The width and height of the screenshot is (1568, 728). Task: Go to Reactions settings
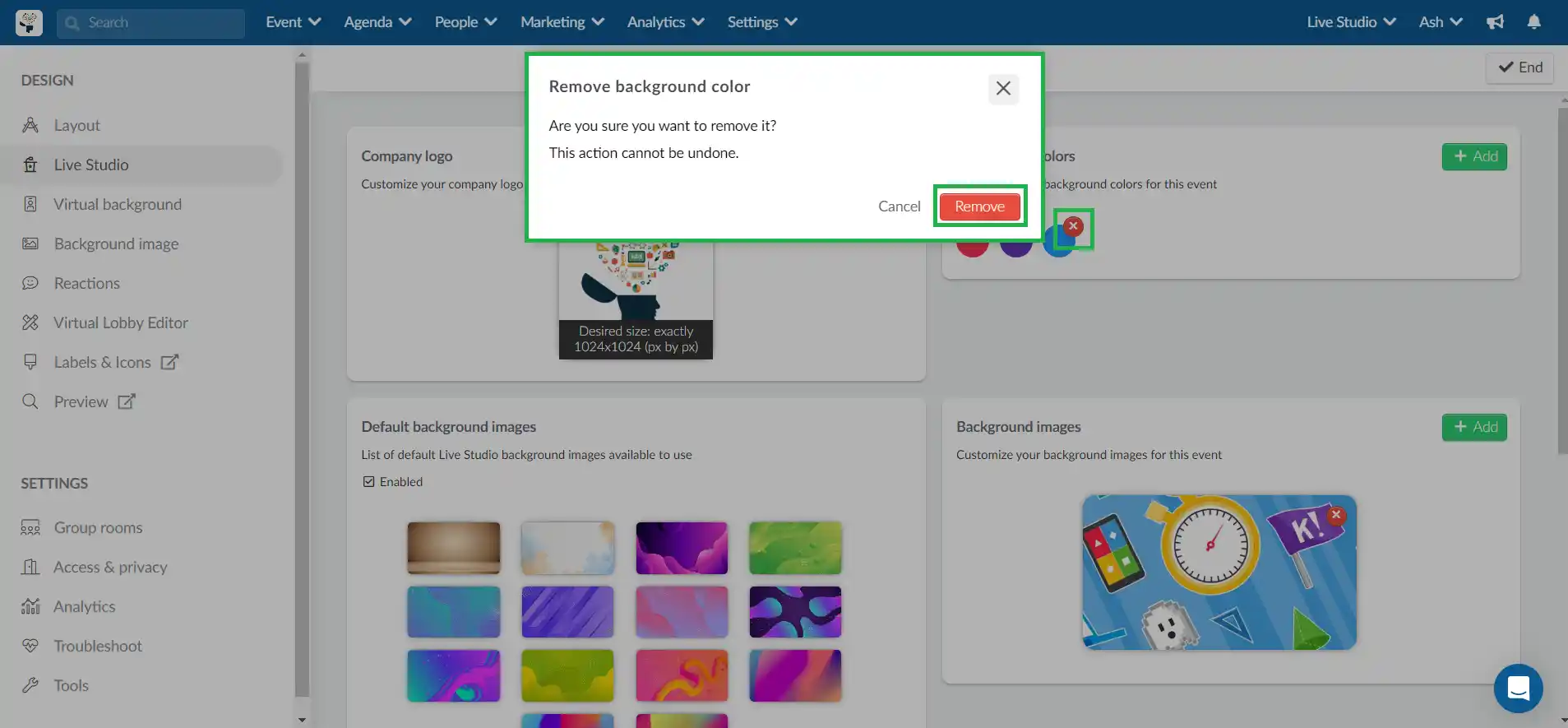86,283
